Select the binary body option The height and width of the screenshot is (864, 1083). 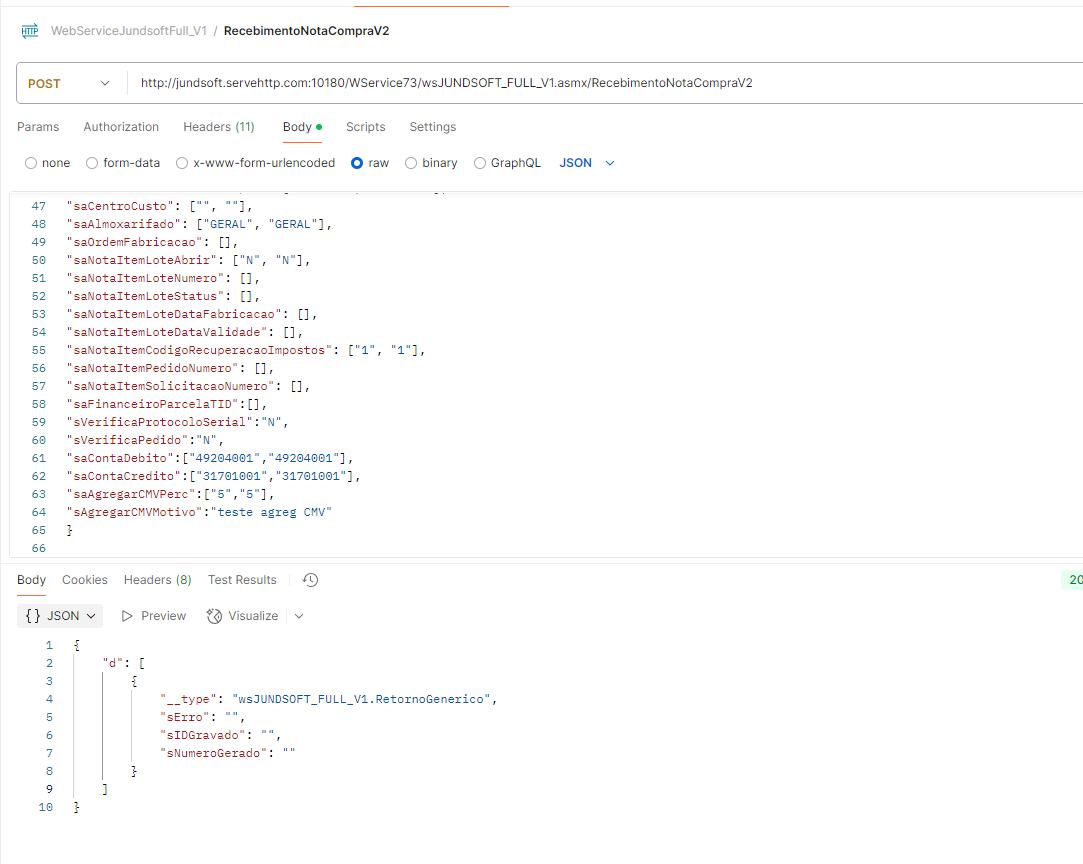pos(411,163)
